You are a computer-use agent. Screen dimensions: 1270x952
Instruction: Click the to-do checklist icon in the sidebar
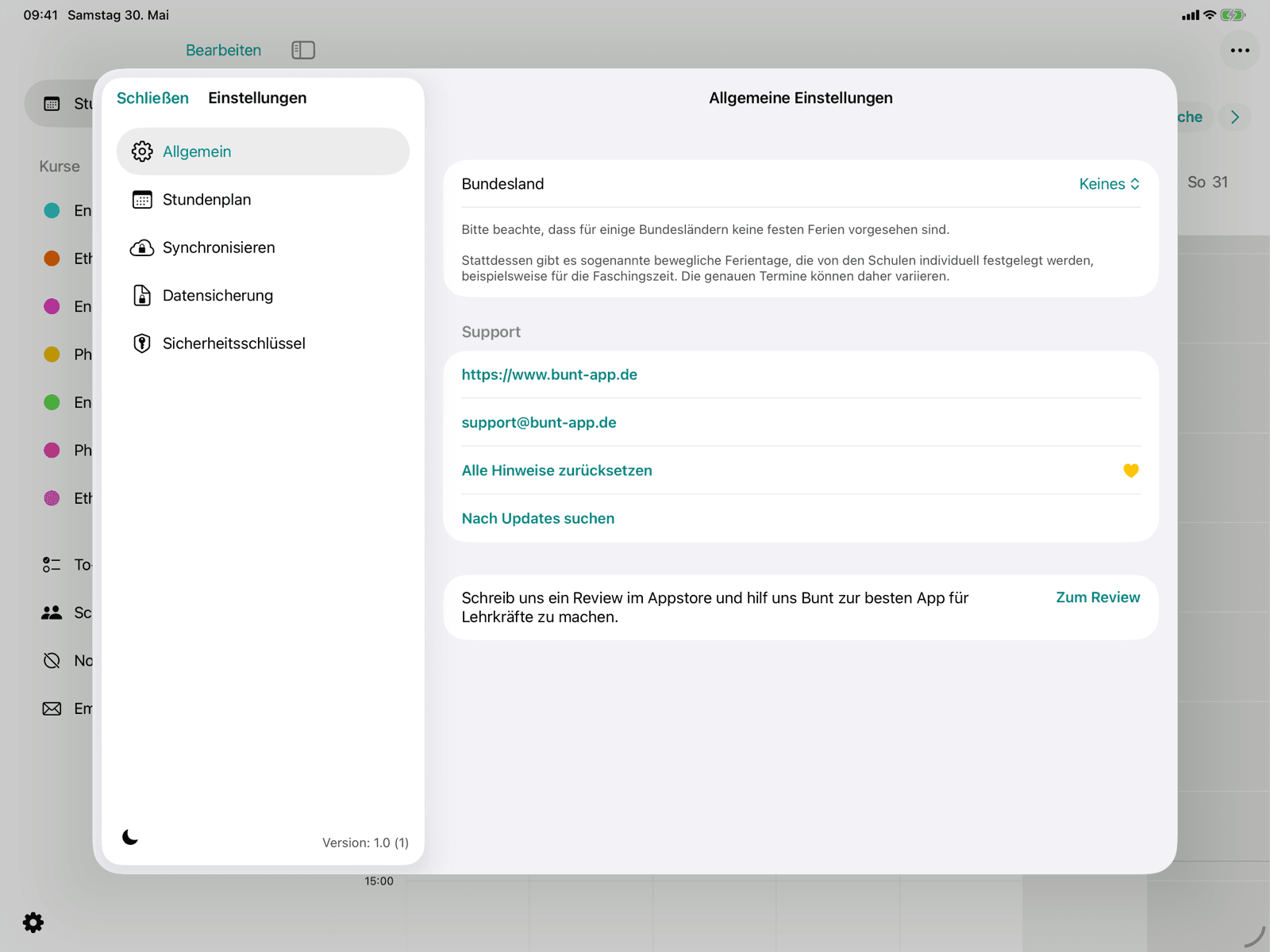tap(52, 565)
